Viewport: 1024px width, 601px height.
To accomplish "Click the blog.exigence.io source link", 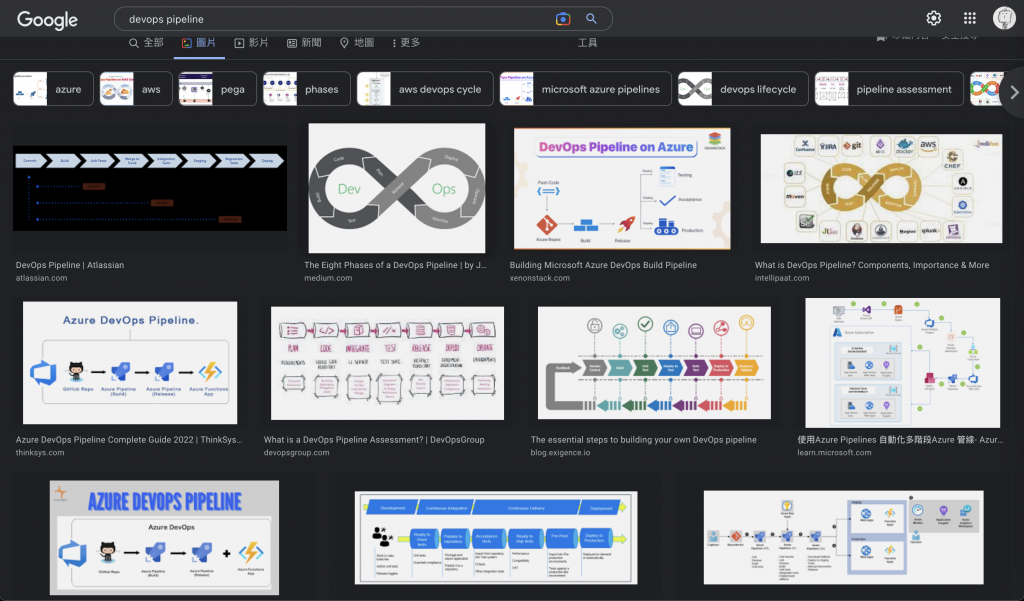I will point(560,453).
